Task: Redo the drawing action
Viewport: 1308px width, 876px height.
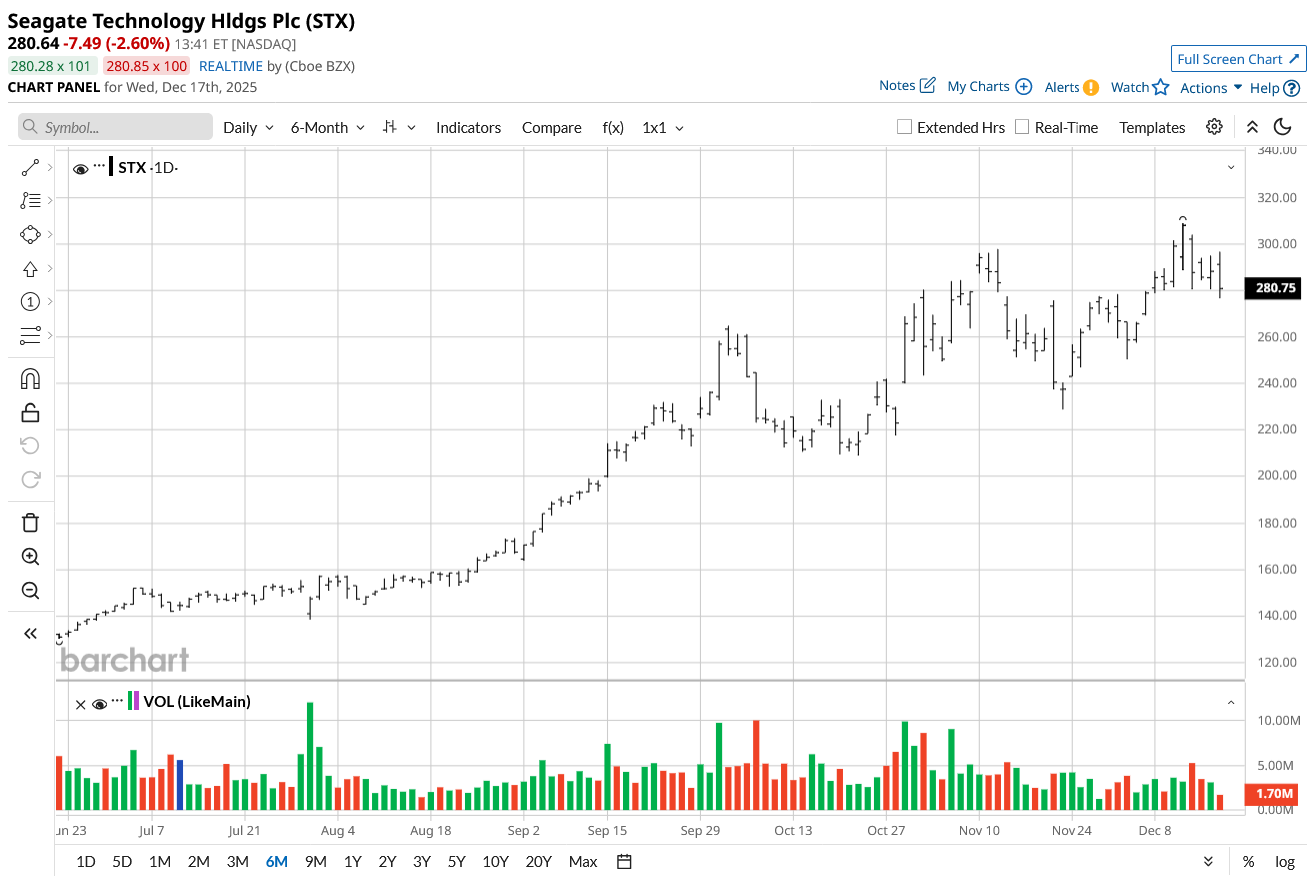Action: [x=30, y=480]
